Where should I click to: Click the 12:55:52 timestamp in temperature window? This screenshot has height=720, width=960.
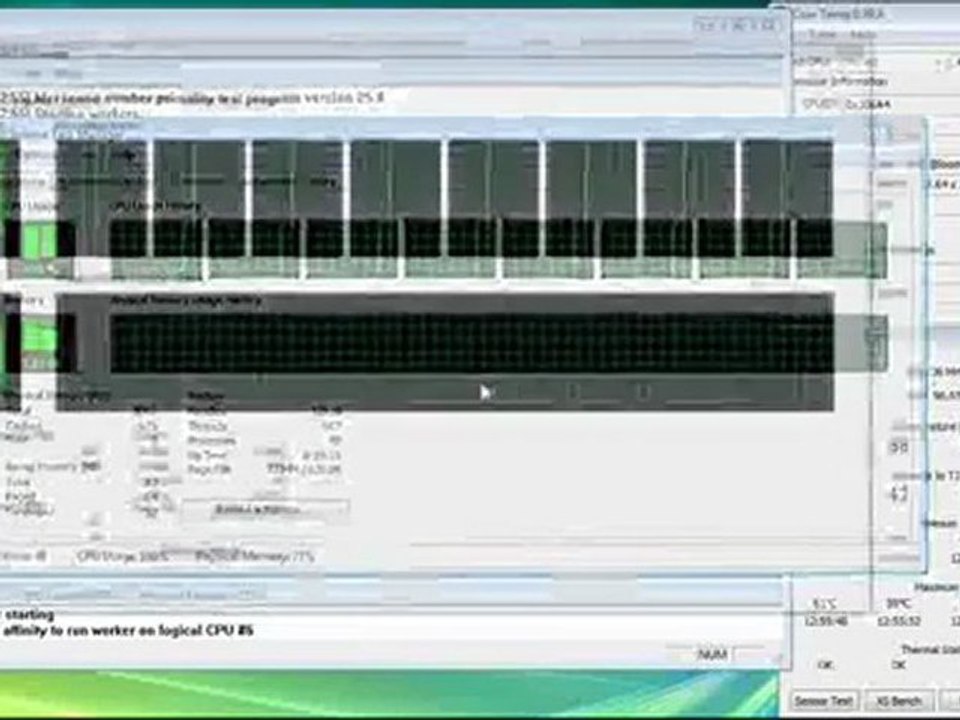pyautogui.click(x=899, y=621)
